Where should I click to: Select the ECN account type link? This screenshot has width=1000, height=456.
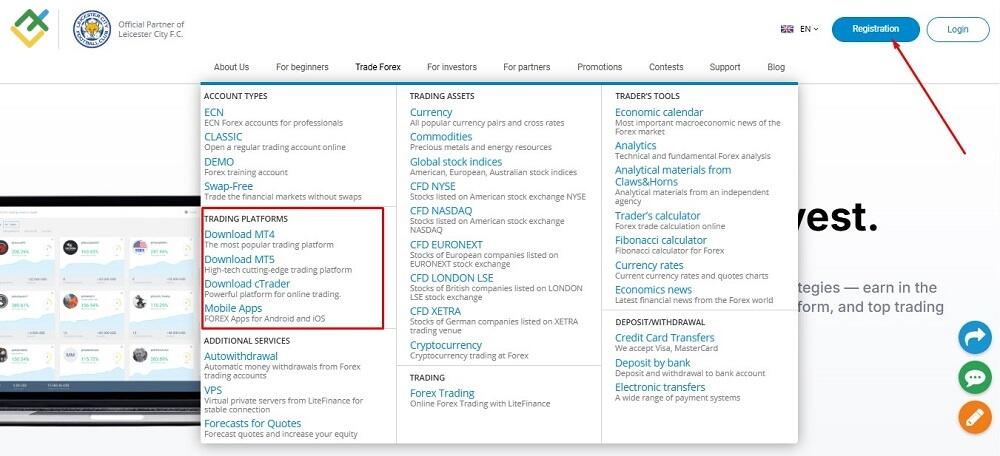(214, 112)
